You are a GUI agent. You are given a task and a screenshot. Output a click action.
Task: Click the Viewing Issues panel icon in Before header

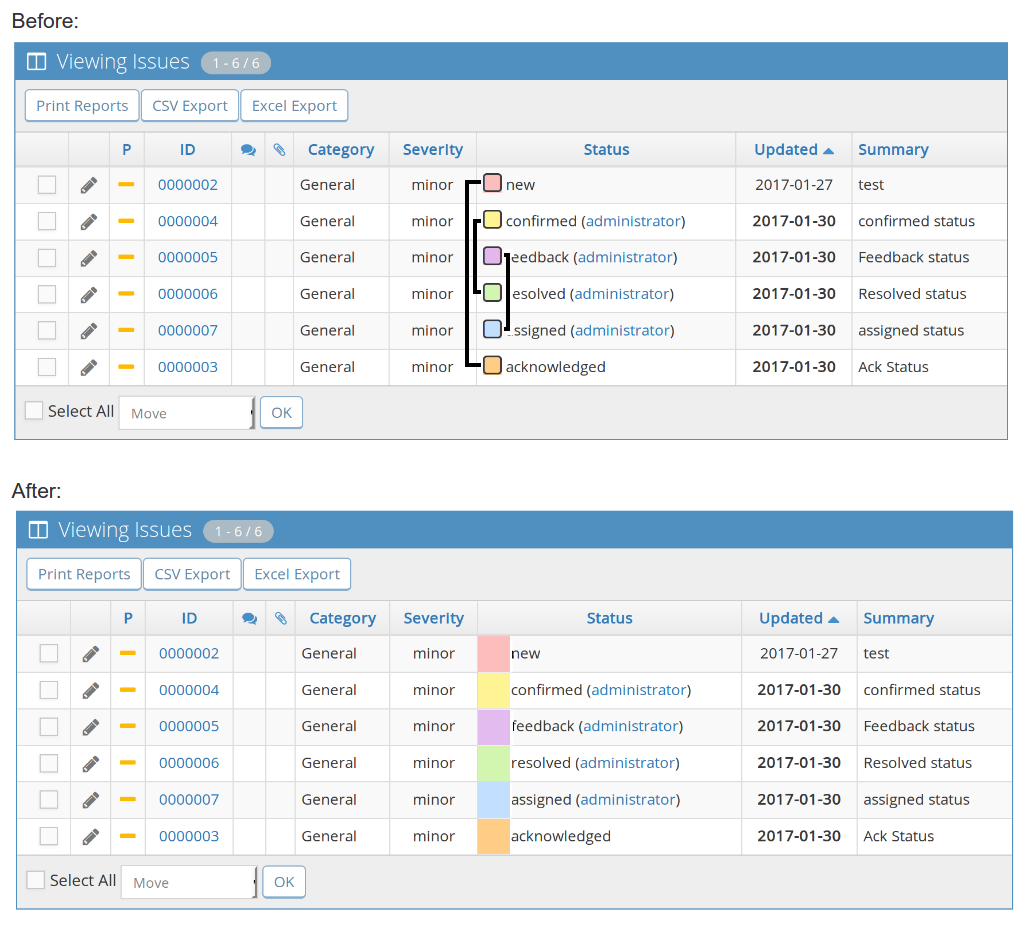[36, 62]
